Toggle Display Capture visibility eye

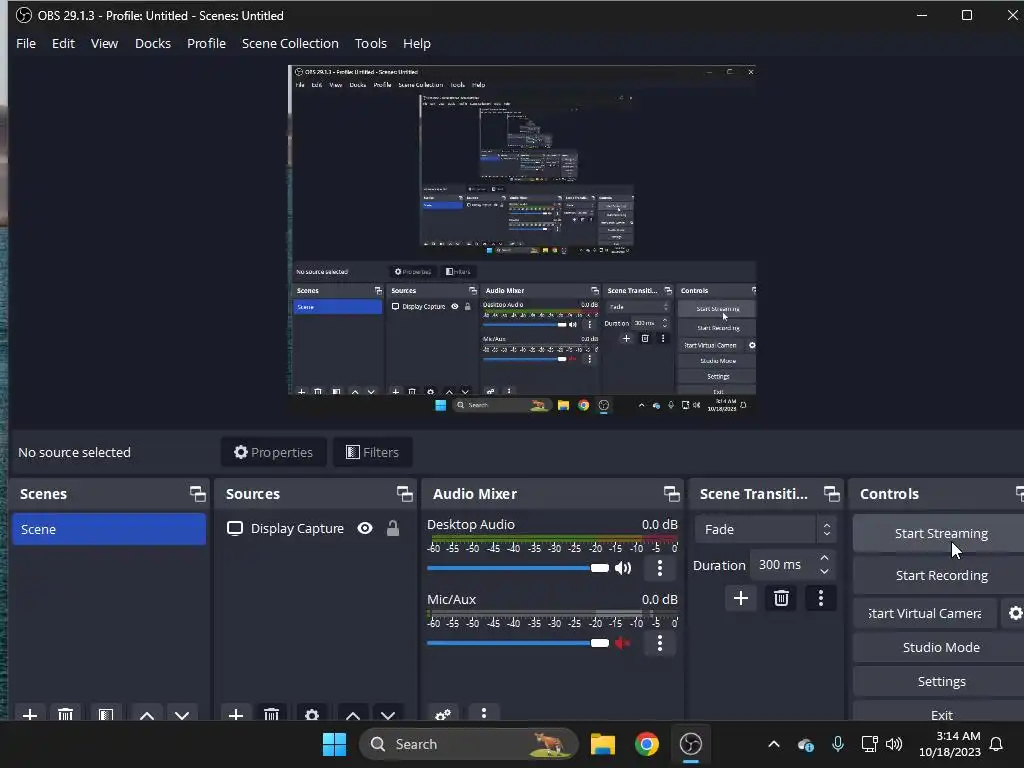pos(365,528)
